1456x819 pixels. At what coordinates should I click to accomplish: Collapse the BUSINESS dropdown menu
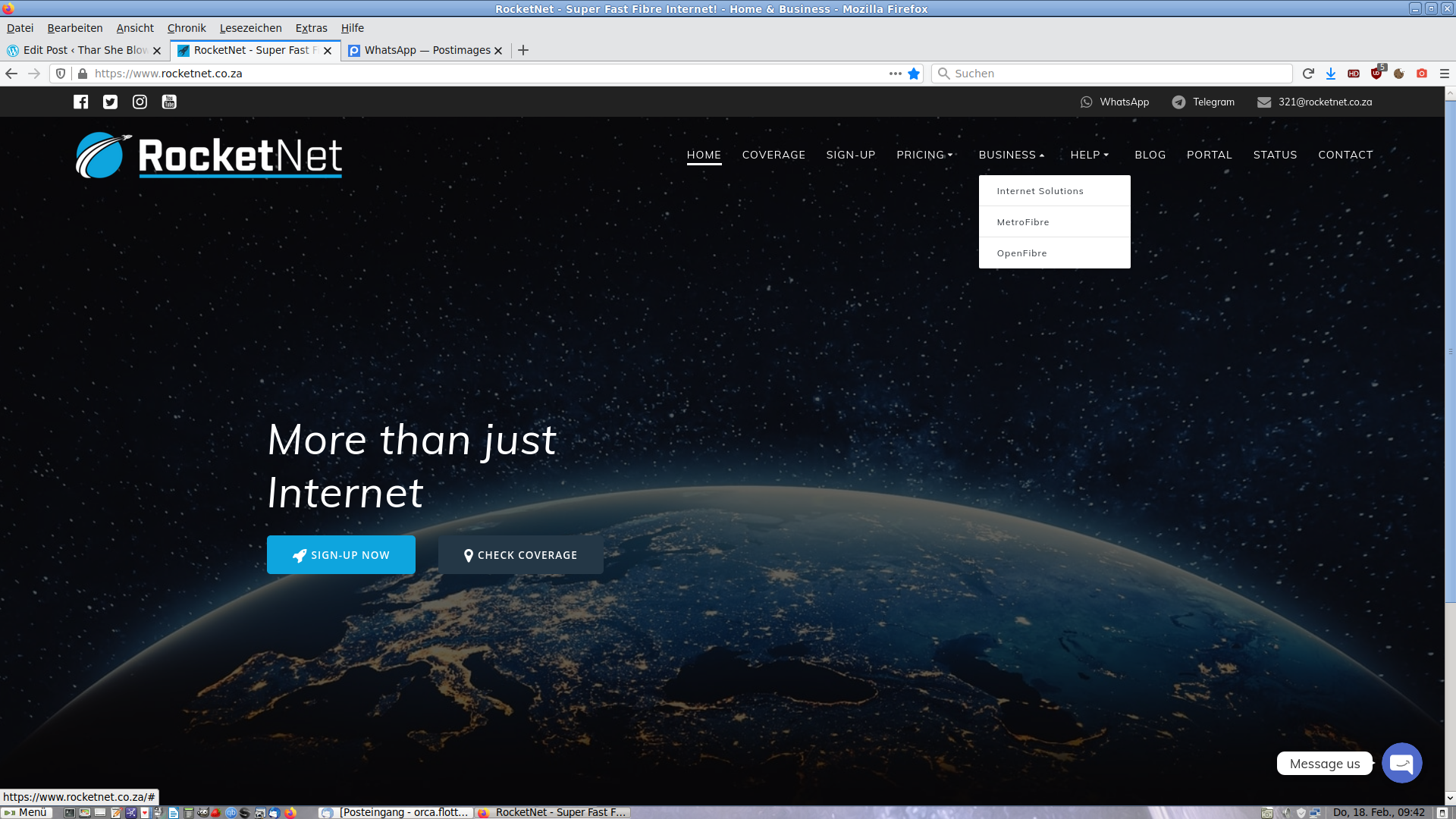1012,155
